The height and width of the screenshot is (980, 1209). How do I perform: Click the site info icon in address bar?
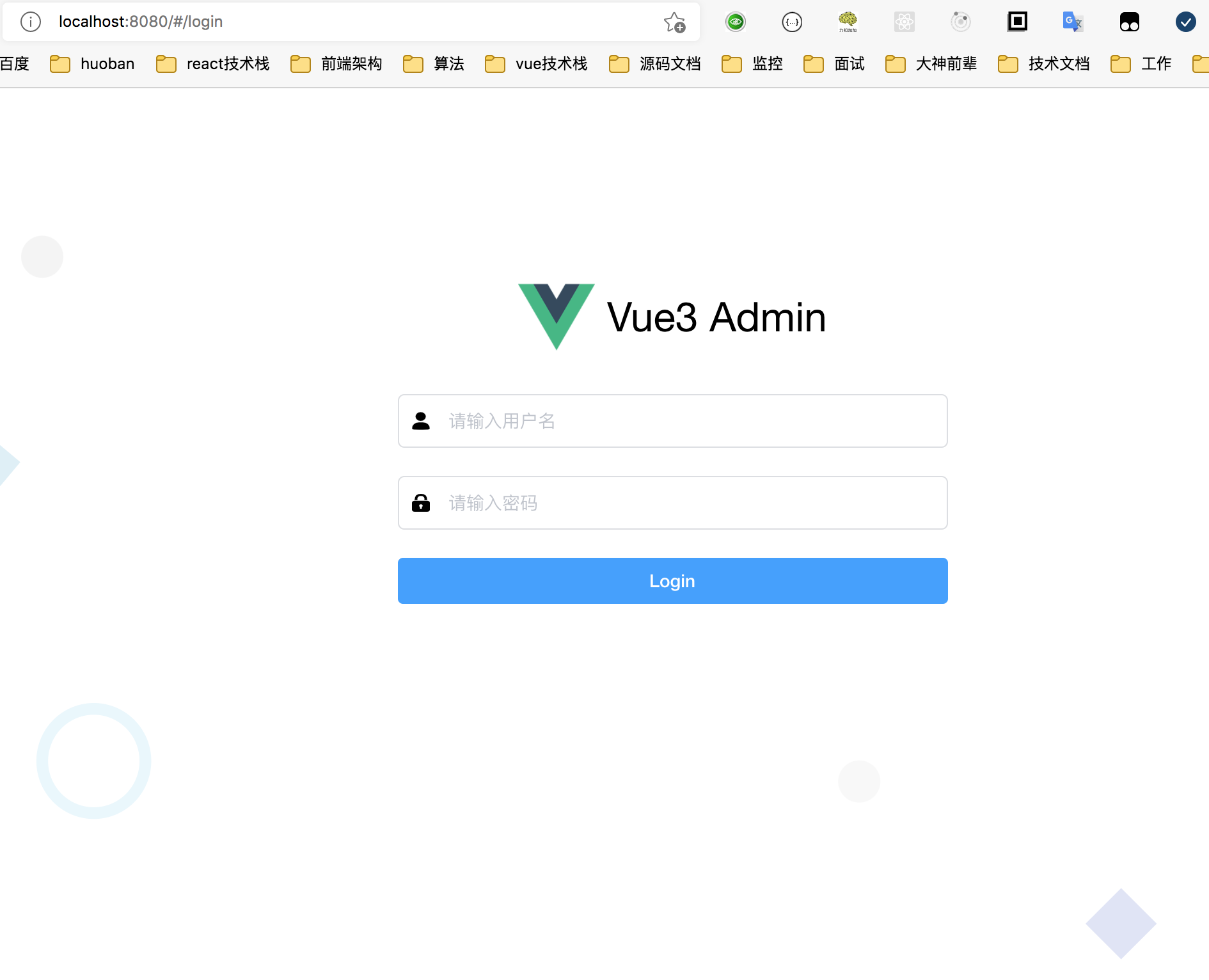pyautogui.click(x=31, y=22)
